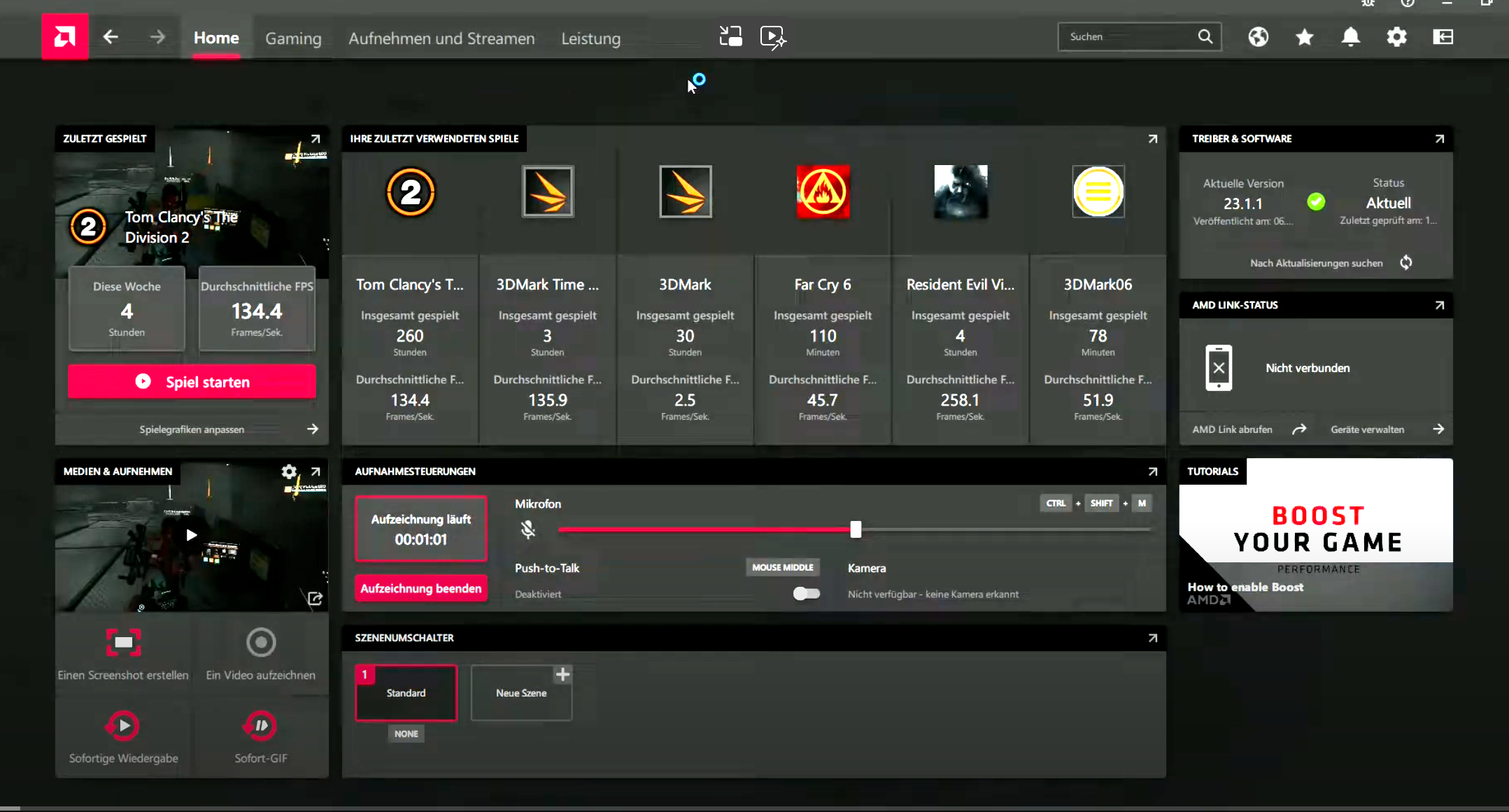Open favorites star icon

click(x=1304, y=36)
